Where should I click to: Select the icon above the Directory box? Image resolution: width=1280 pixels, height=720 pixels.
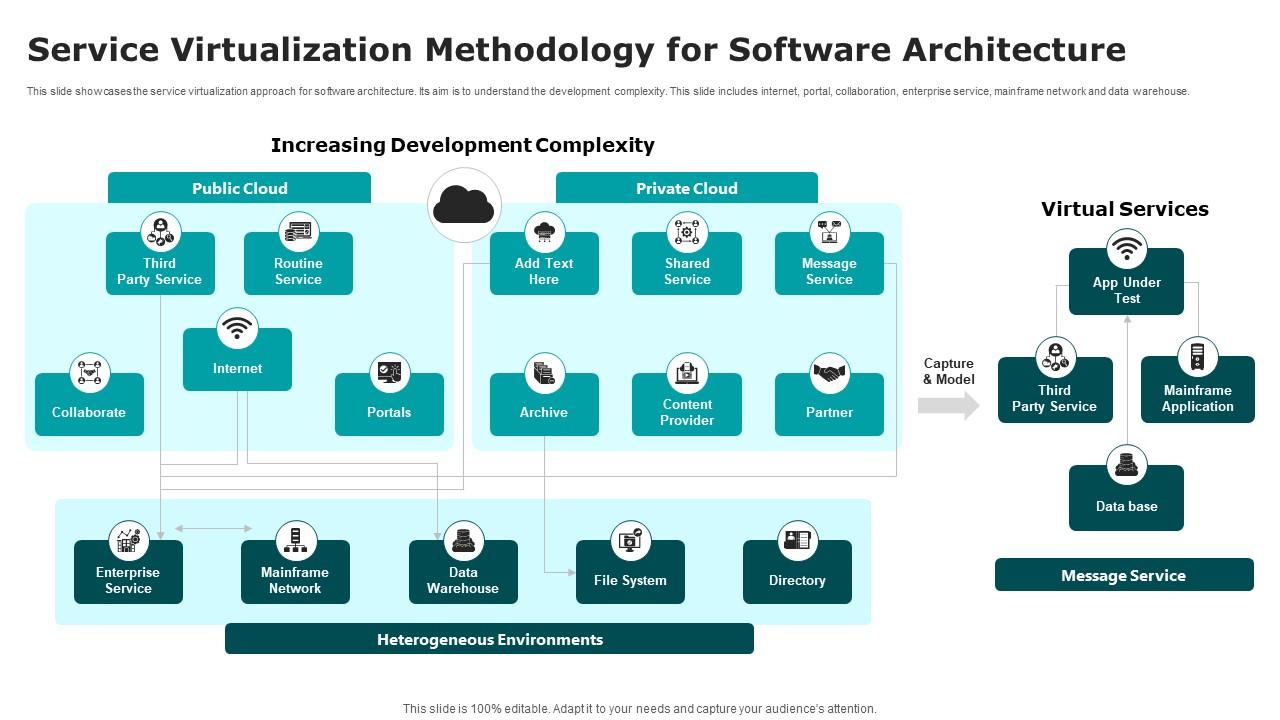click(797, 541)
